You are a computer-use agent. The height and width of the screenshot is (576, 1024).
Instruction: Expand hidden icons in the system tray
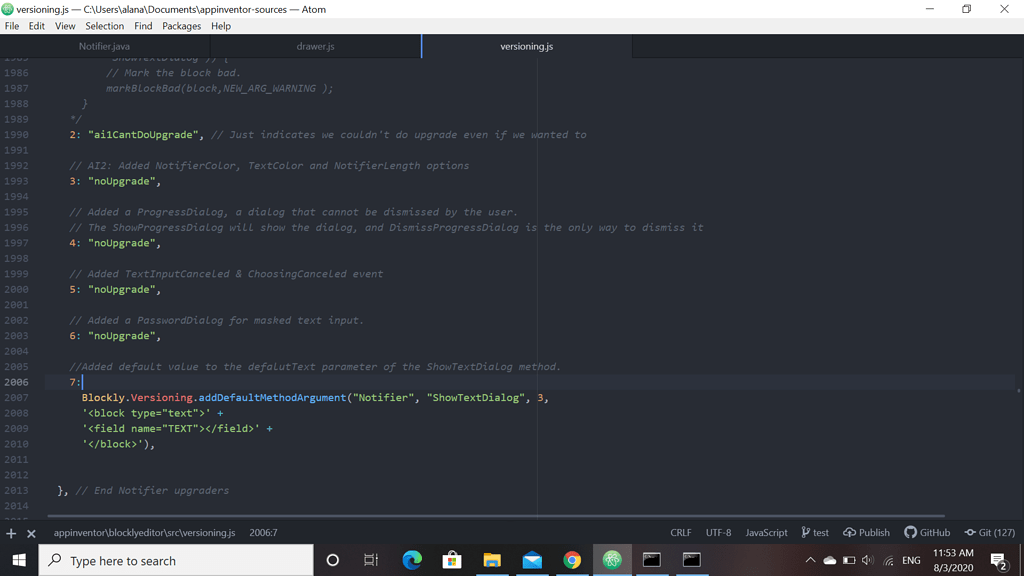811,561
